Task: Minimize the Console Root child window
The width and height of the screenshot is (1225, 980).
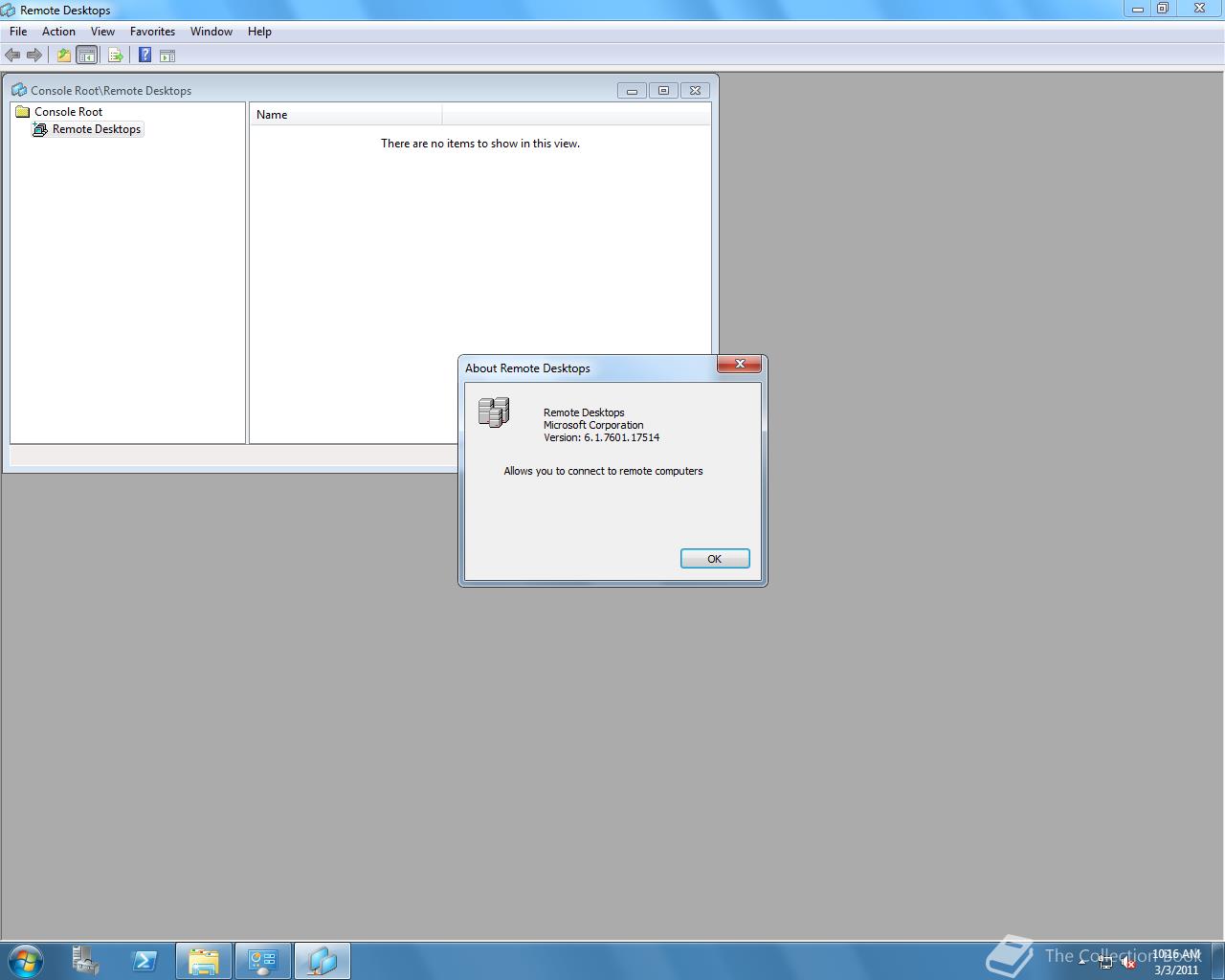Action: (x=632, y=91)
